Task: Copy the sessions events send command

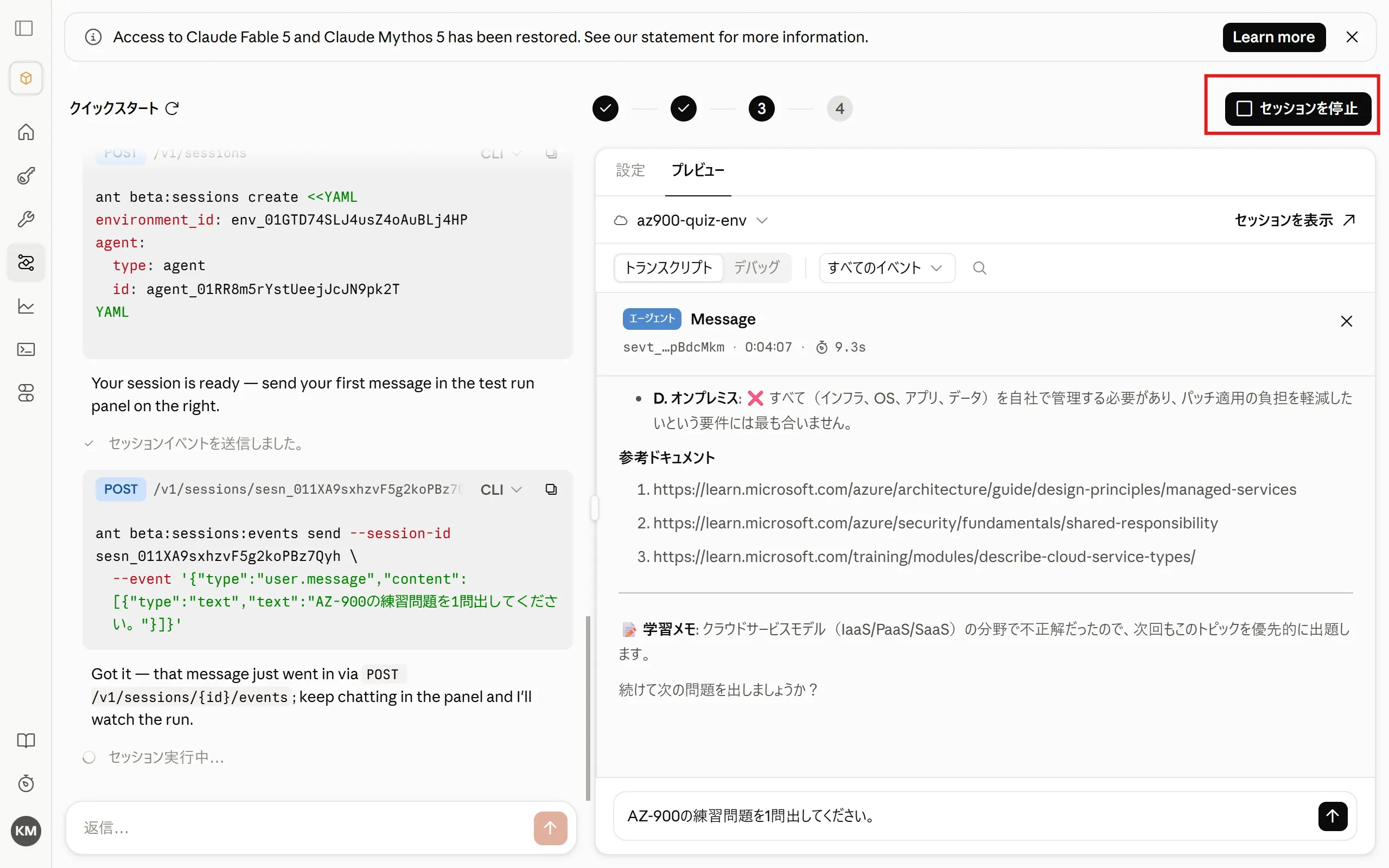Action: tap(551, 489)
